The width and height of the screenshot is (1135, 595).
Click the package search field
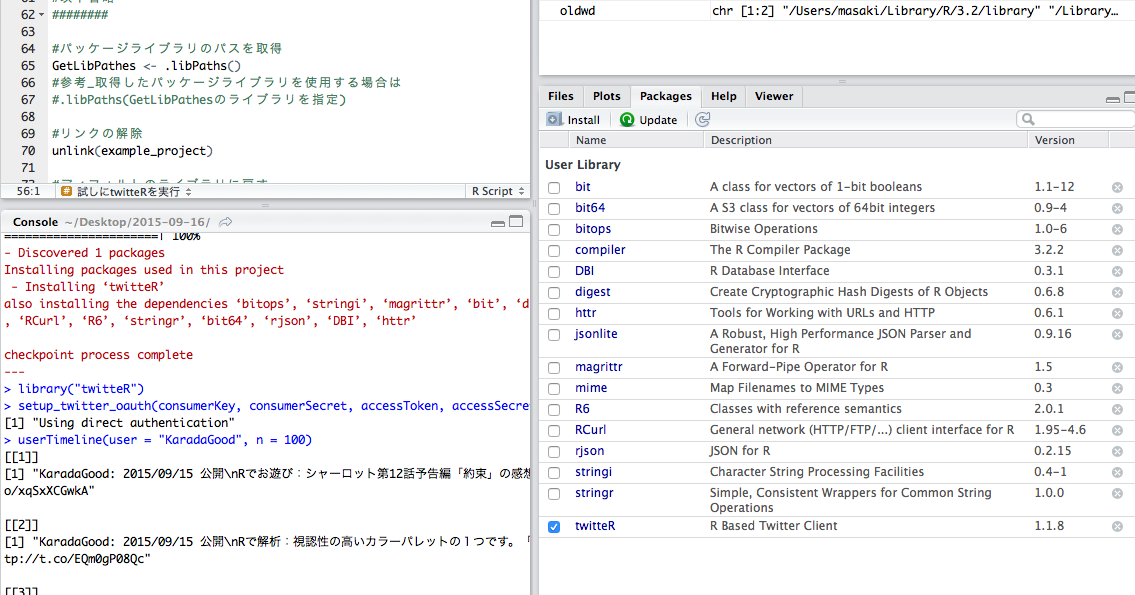[x=1076, y=119]
